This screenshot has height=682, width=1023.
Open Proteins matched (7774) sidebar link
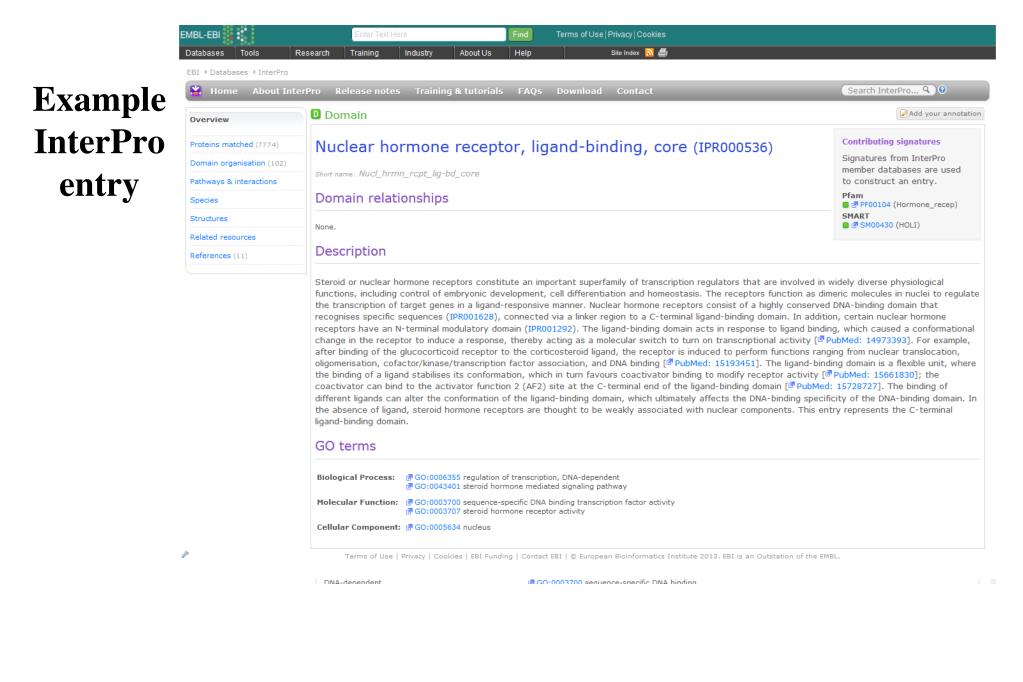[234, 144]
